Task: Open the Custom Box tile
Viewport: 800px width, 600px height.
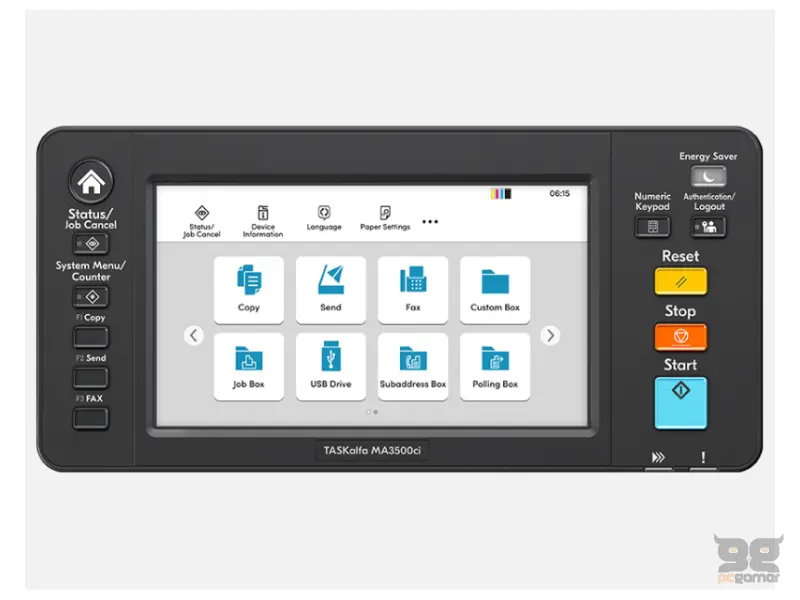Action: (x=495, y=290)
